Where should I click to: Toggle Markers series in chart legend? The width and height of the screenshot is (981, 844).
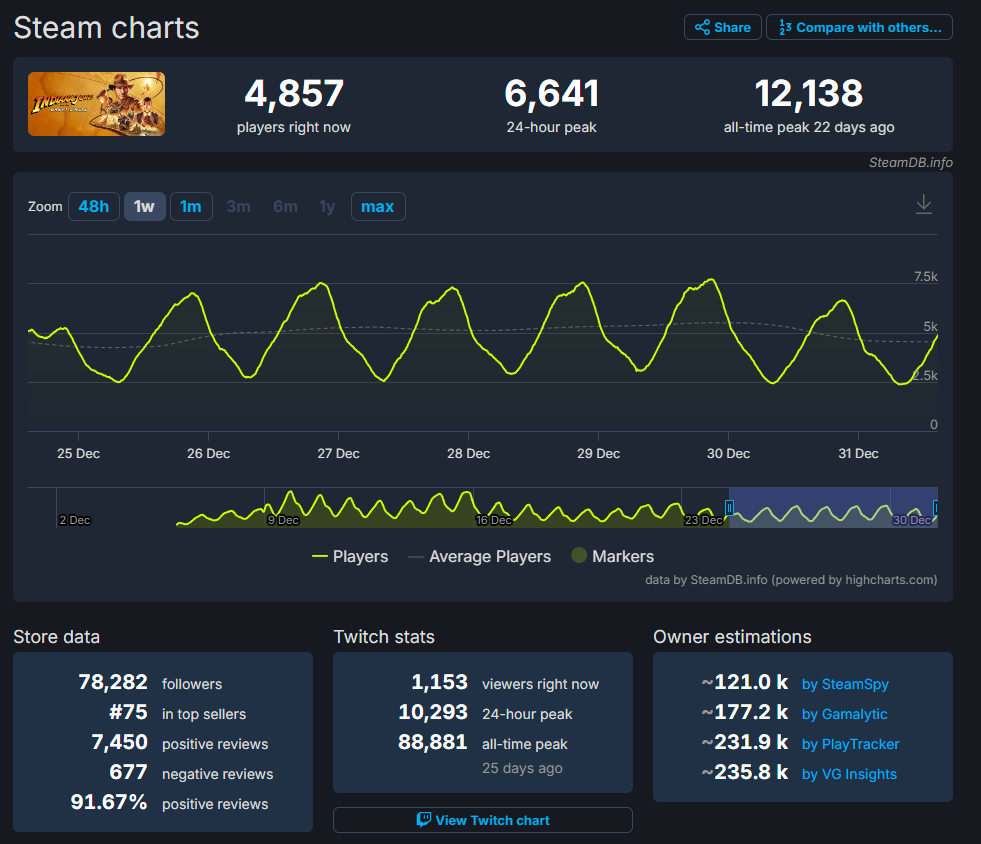point(612,556)
